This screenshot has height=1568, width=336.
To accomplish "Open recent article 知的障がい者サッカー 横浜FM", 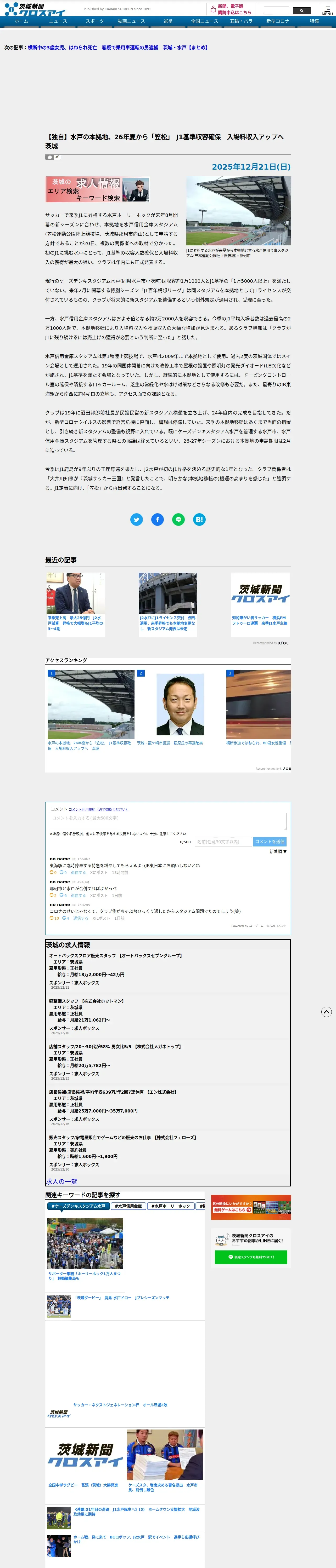I will click(x=260, y=604).
